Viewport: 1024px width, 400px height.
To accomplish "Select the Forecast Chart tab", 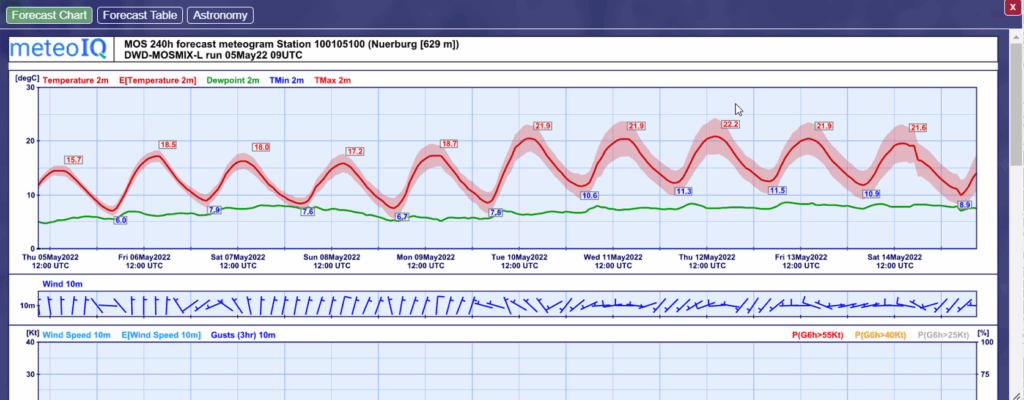I will pyautogui.click(x=50, y=16).
